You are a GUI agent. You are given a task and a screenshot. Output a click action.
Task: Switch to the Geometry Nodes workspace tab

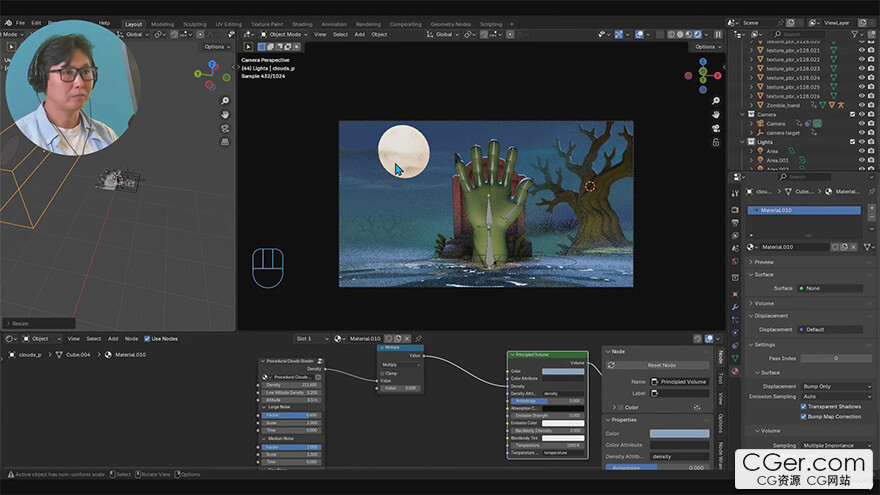[450, 23]
